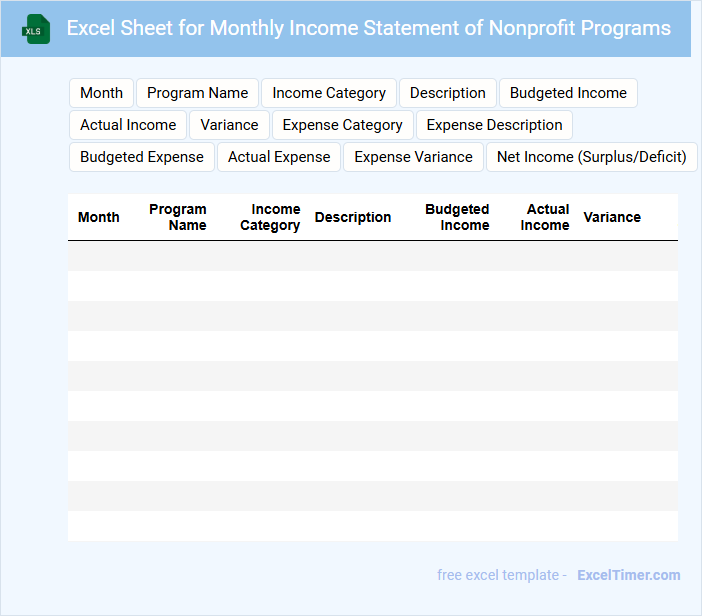Select the Actual Income tag
This screenshot has width=702, height=616.
tap(128, 125)
